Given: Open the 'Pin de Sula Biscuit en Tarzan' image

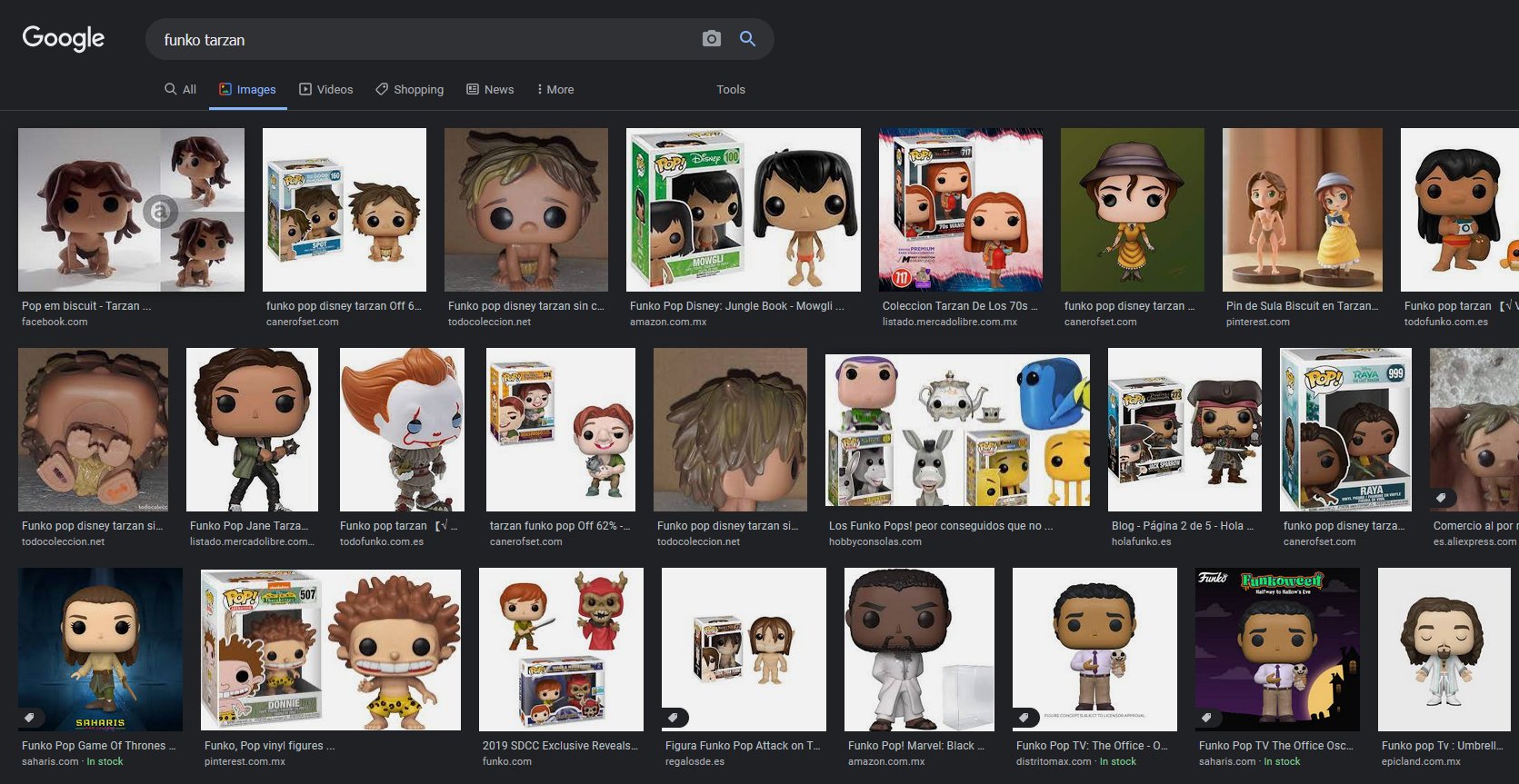Looking at the screenshot, I should click(1303, 210).
